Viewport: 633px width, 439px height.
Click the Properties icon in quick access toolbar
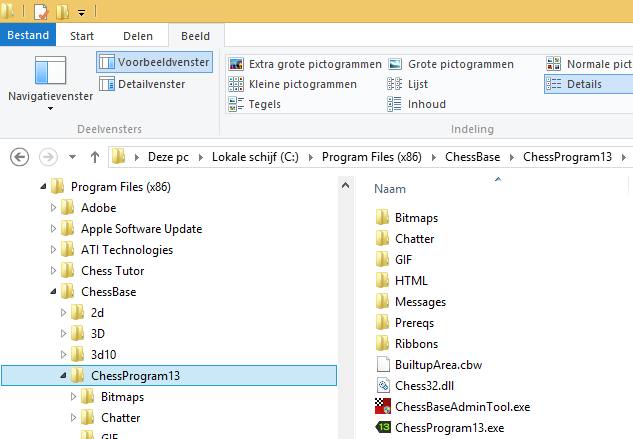point(41,12)
